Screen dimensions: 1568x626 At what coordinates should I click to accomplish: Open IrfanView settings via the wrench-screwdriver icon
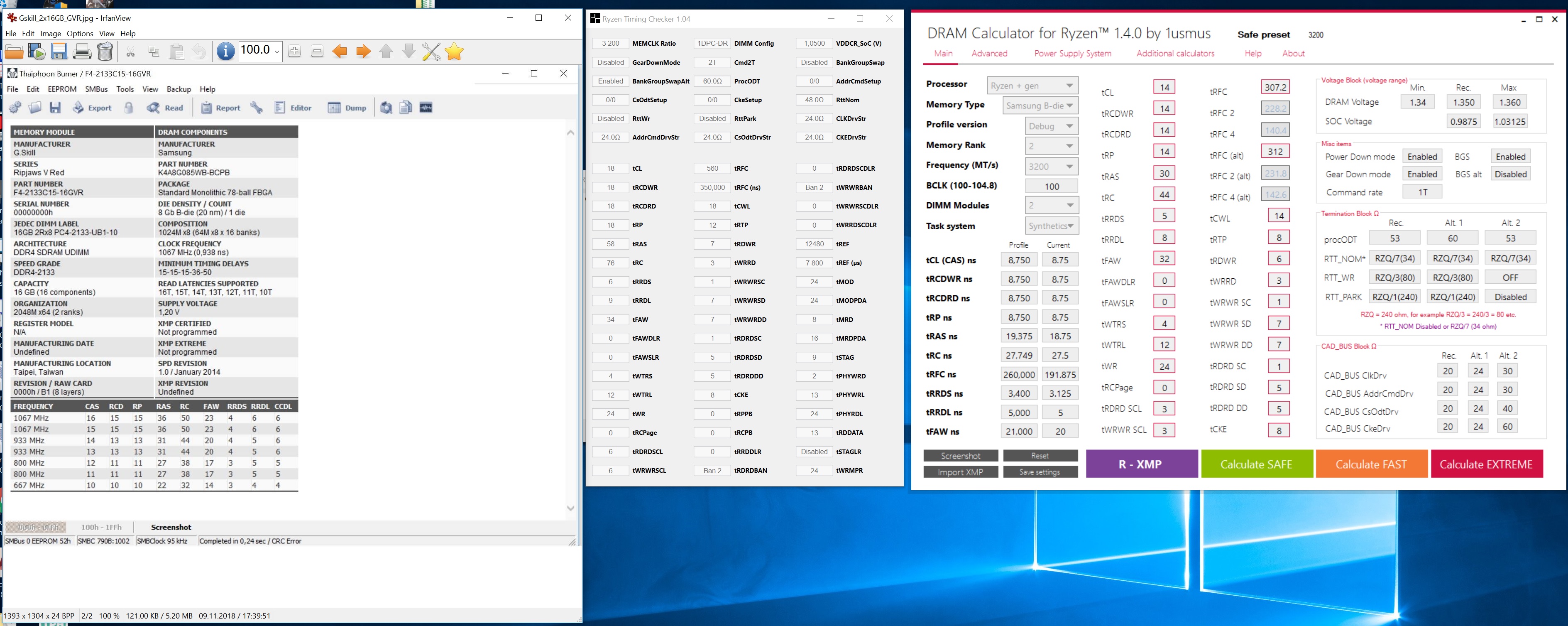(431, 52)
